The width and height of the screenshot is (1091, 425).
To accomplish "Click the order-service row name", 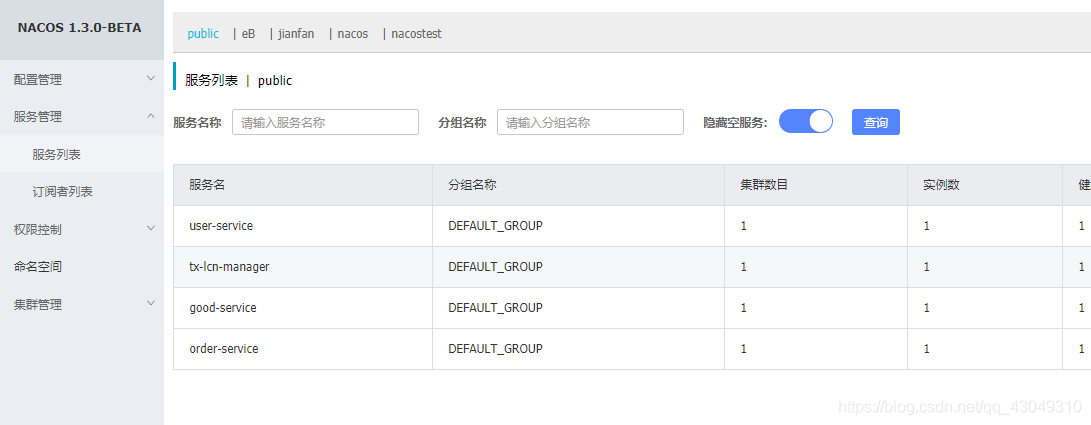I will (x=223, y=348).
